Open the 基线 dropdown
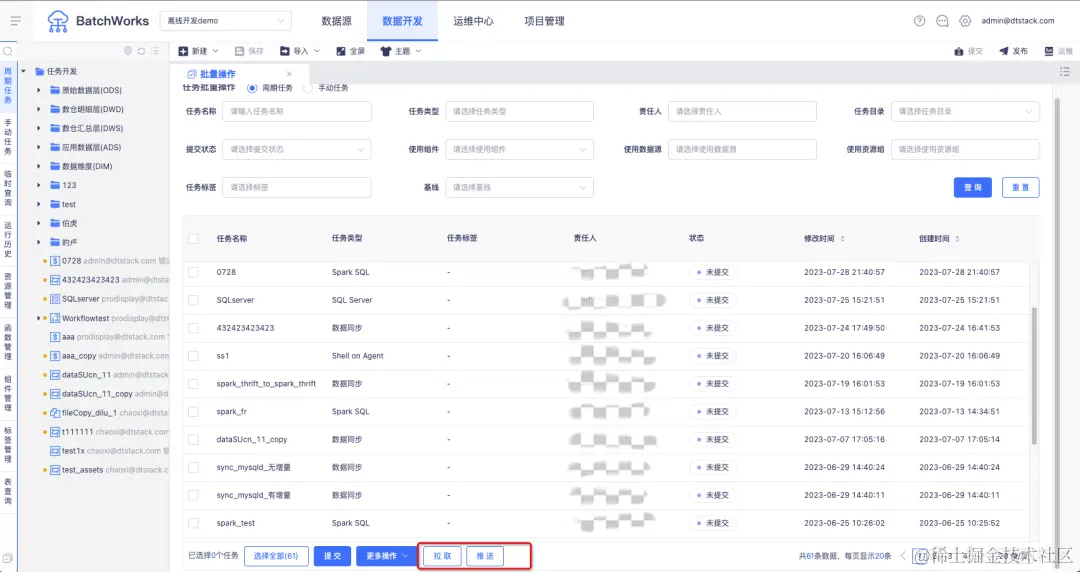 (x=519, y=187)
